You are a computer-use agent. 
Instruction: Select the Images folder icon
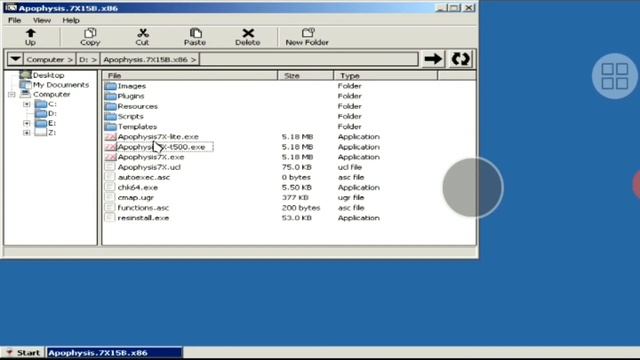pyautogui.click(x=110, y=86)
